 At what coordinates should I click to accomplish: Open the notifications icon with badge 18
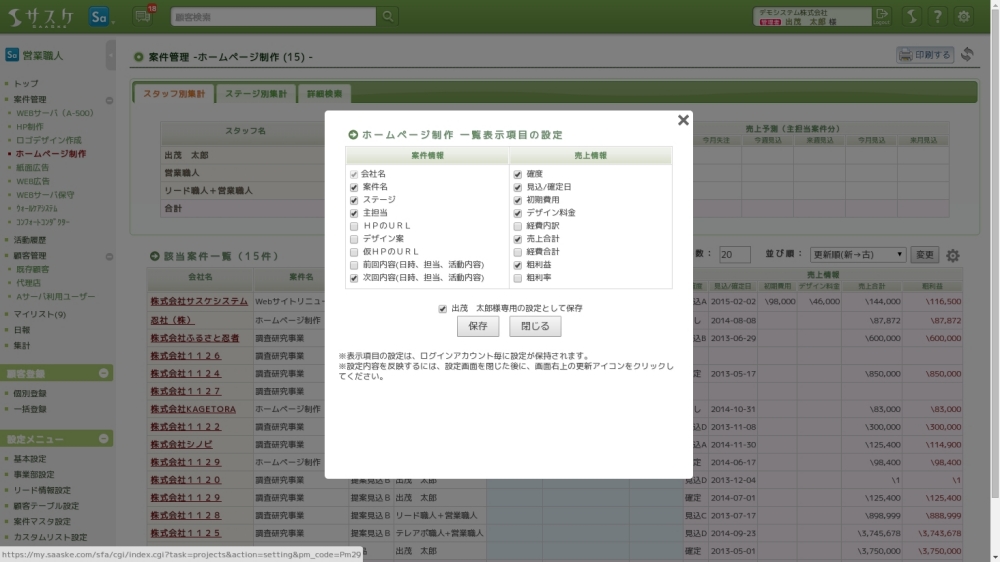click(x=142, y=16)
